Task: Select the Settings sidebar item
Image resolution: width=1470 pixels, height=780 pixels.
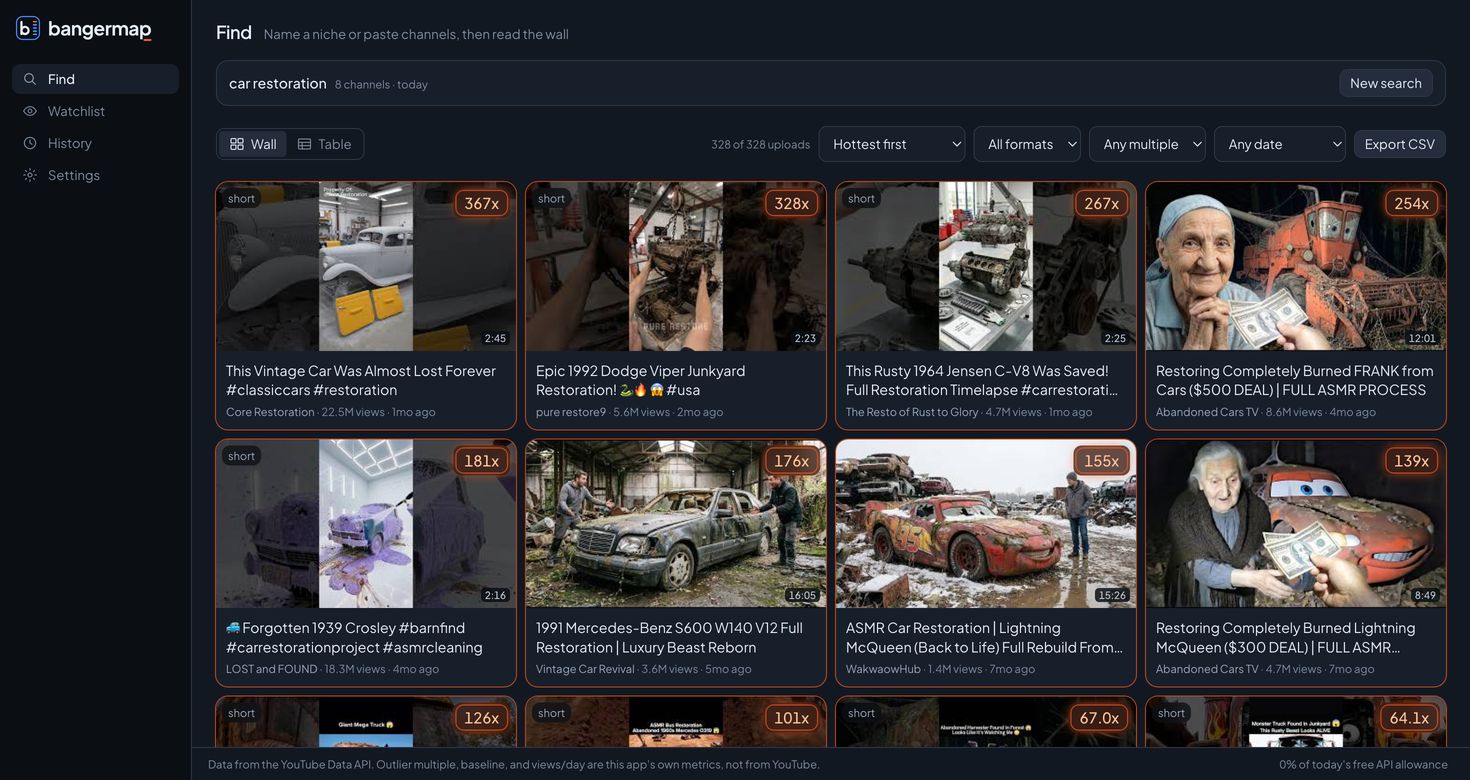Action: pyautogui.click(x=95, y=175)
